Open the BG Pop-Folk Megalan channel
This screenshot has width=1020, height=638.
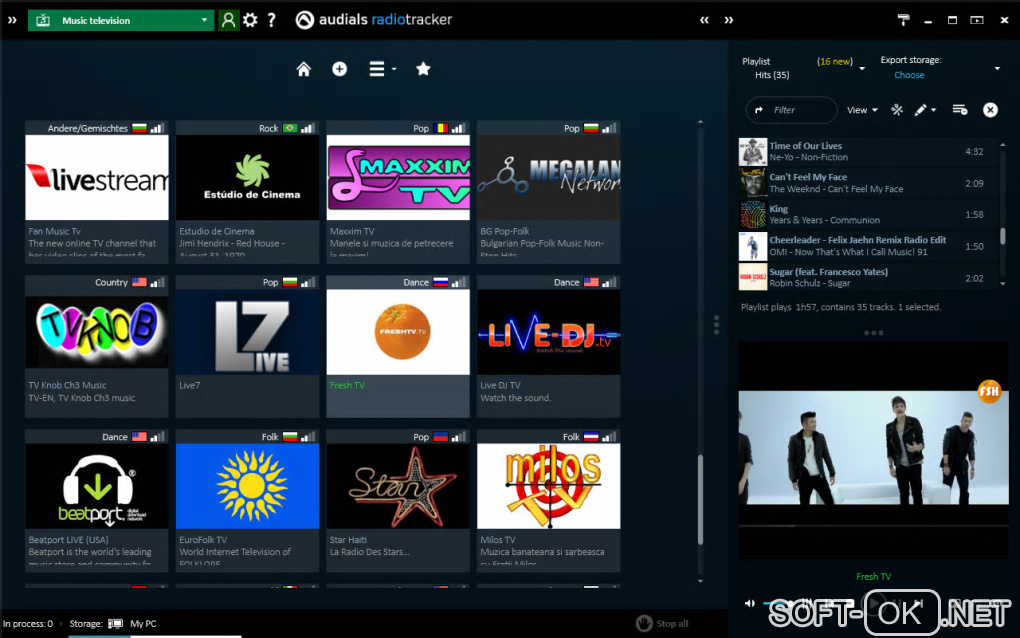click(x=548, y=192)
